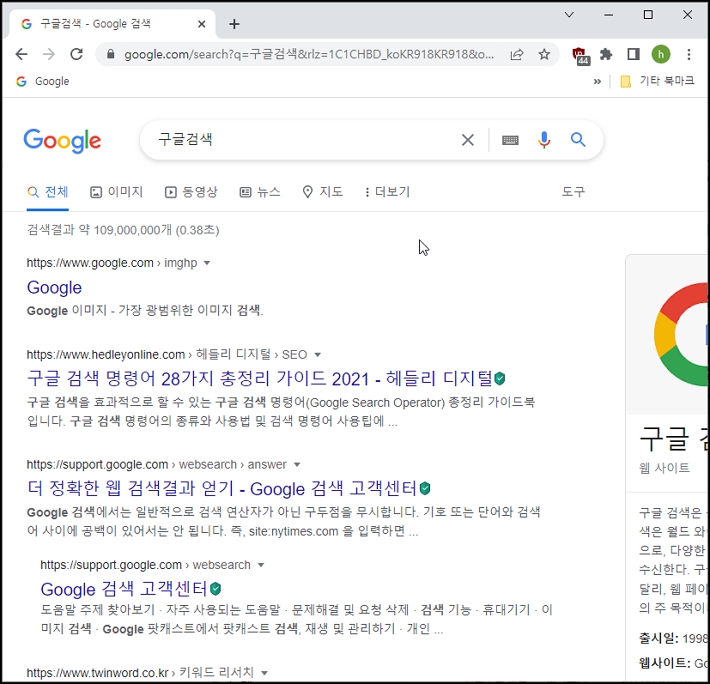Switch to the '뉴스' tab
This screenshot has height=684, width=710.
(259, 192)
